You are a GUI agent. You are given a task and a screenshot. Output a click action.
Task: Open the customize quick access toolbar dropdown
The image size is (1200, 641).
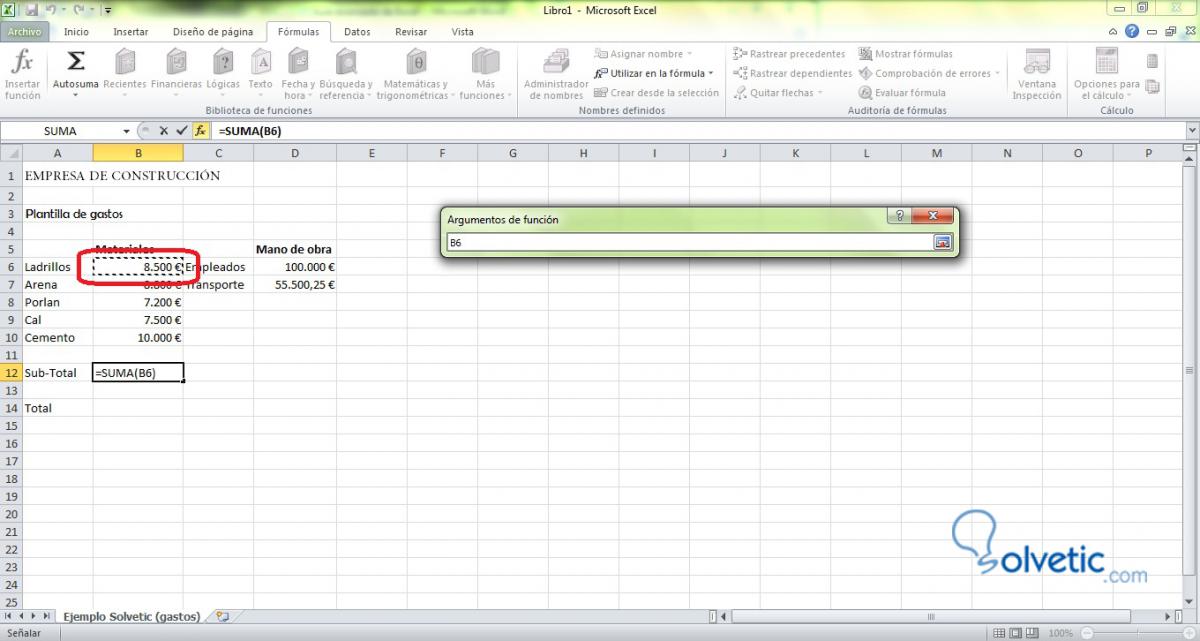click(x=107, y=10)
